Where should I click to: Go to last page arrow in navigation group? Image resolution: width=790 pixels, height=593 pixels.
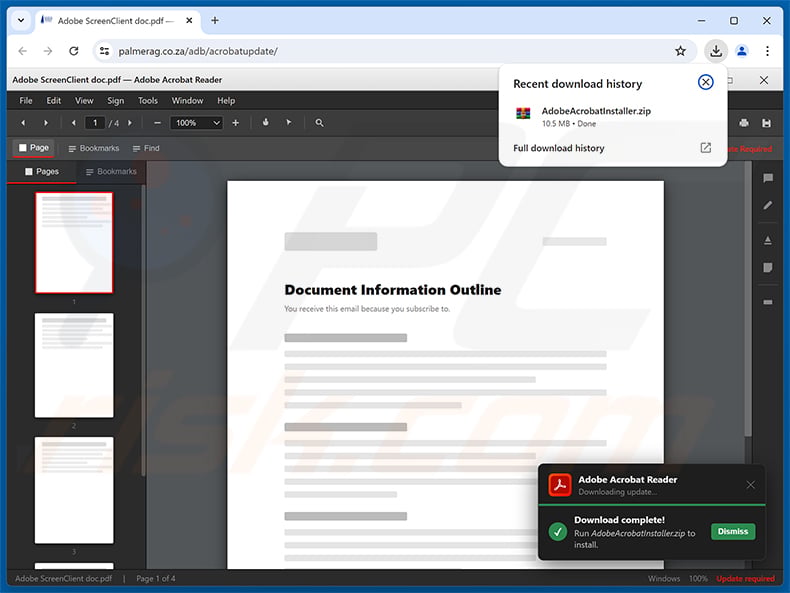(x=46, y=122)
